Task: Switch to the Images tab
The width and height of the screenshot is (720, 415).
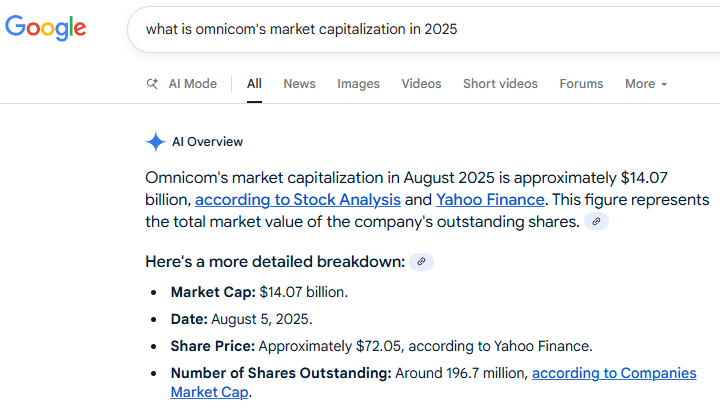Action: pos(358,84)
